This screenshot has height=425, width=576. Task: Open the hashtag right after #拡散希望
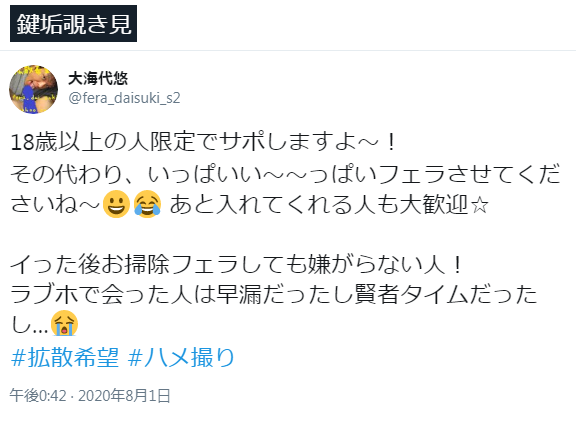click(x=181, y=357)
